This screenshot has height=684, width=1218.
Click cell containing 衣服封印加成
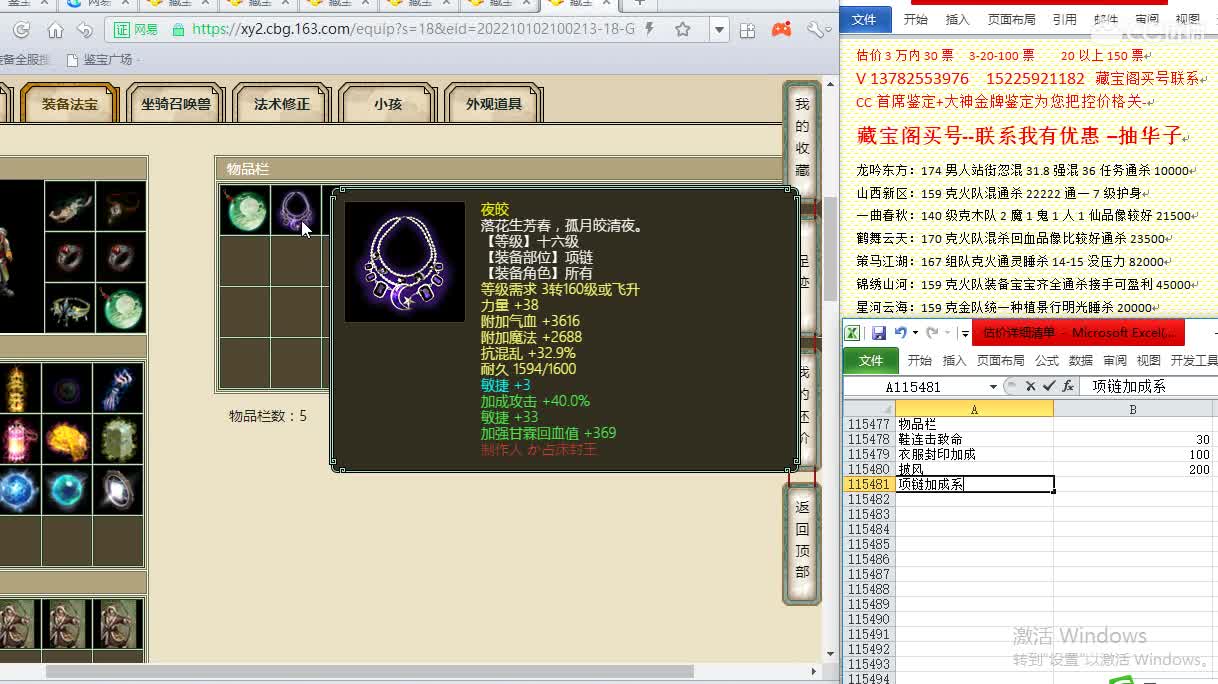[974, 454]
